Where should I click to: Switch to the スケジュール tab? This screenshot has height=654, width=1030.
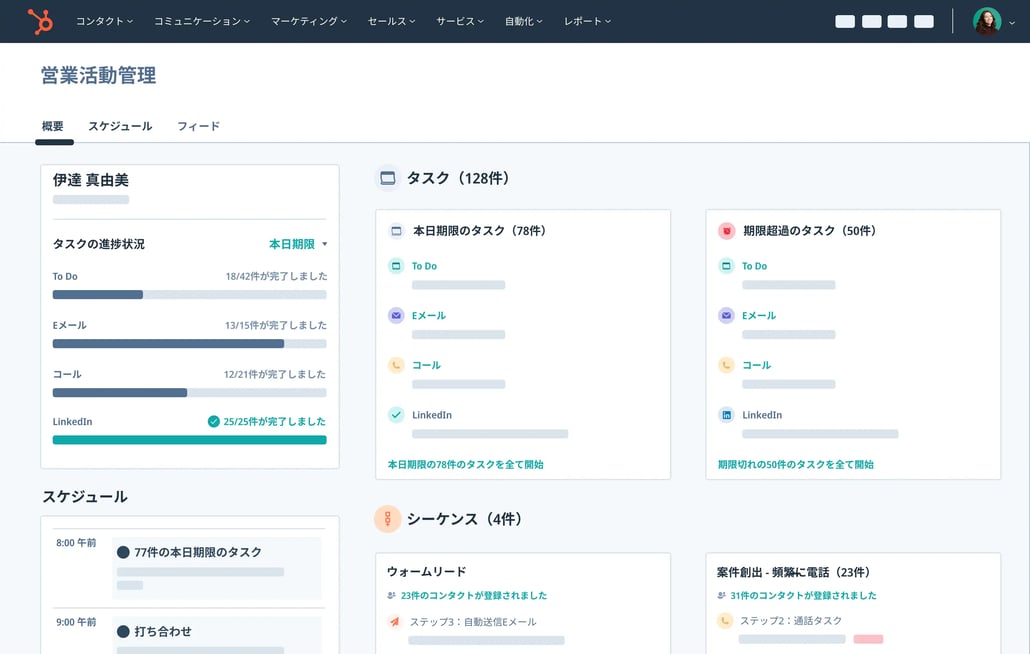pyautogui.click(x=120, y=126)
